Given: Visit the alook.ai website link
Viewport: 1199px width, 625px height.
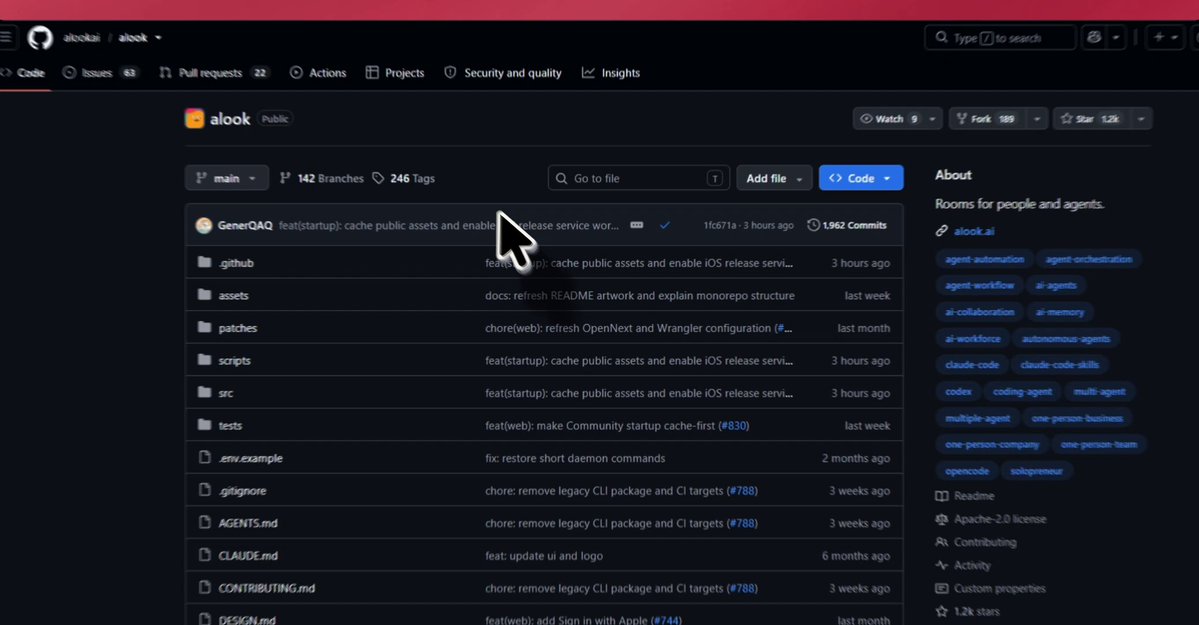Looking at the screenshot, I should pos(974,231).
